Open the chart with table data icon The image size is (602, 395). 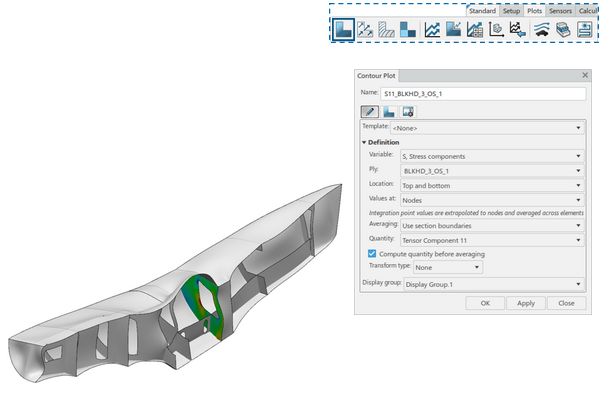point(475,30)
